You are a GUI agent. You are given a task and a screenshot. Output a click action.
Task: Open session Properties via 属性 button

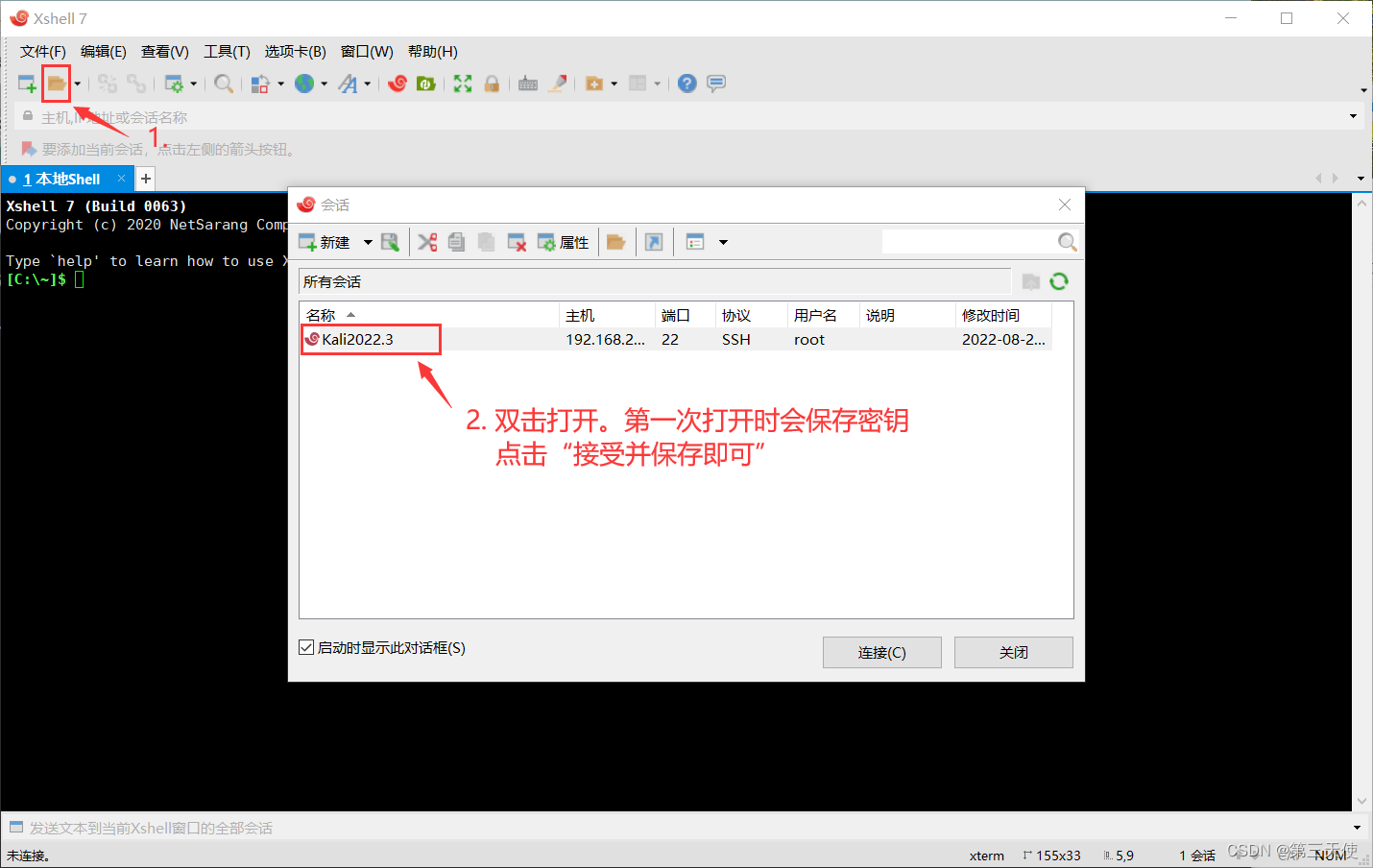click(565, 242)
